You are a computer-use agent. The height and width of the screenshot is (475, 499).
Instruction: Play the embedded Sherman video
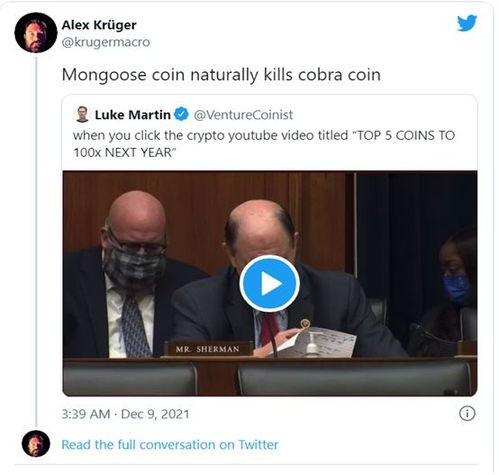[269, 284]
